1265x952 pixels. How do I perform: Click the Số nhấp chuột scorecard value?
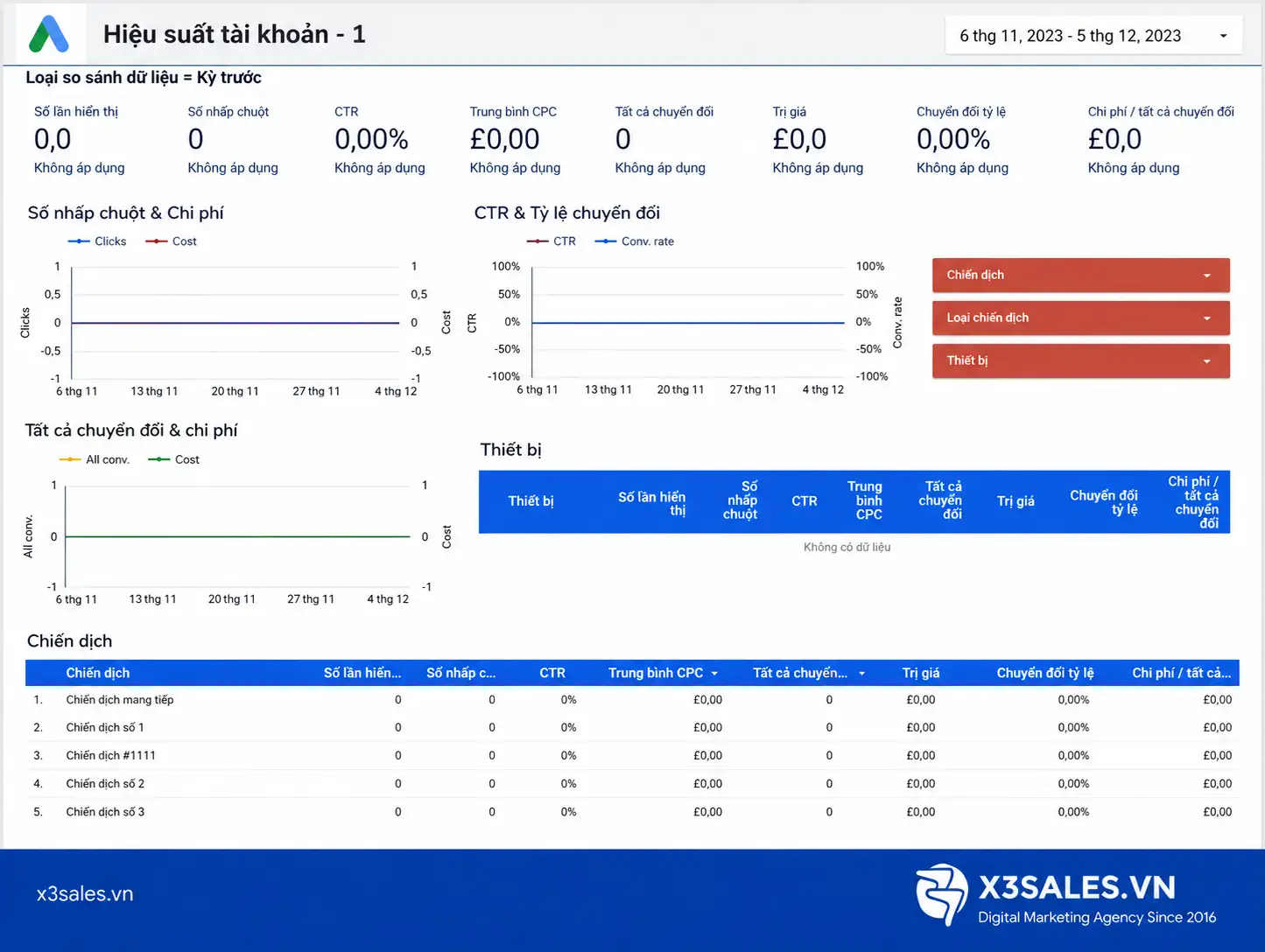(x=196, y=139)
